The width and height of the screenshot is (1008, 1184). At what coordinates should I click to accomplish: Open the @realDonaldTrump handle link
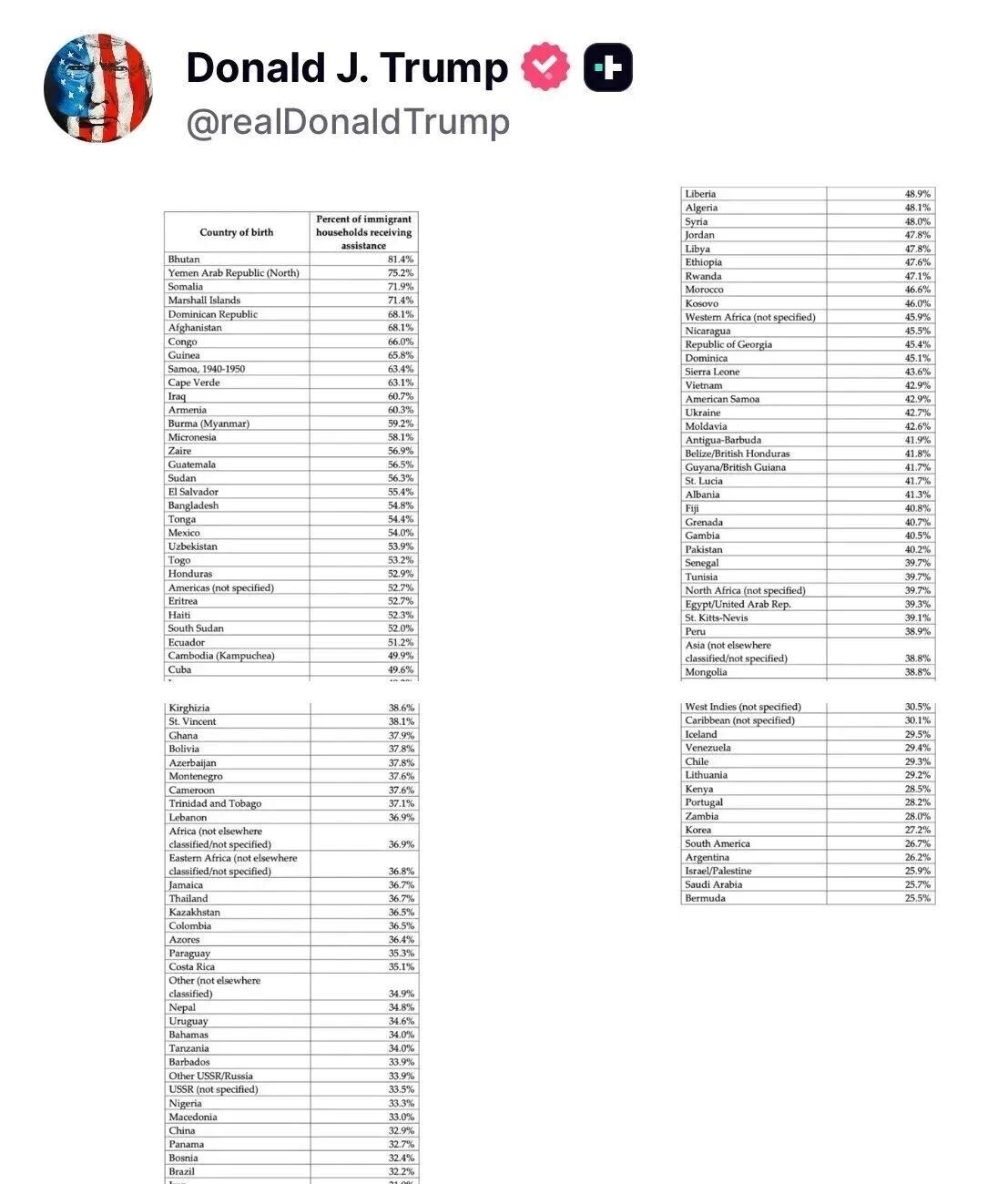(x=347, y=122)
